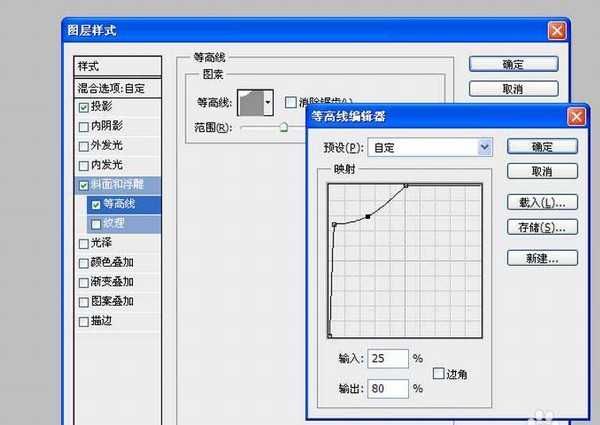
Task: Enable the 消除锯齿 checkbox
Action: click(290, 101)
